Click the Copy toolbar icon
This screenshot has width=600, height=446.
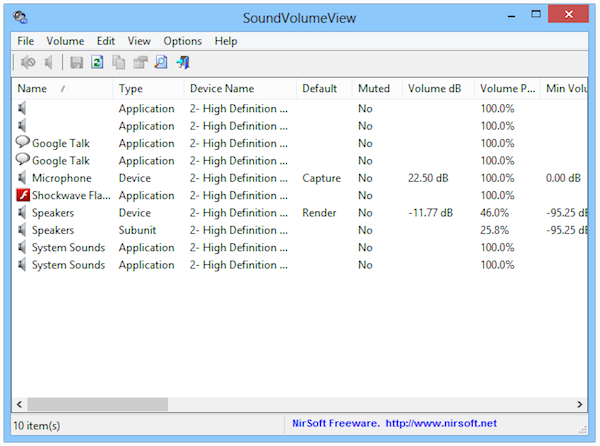click(x=119, y=62)
